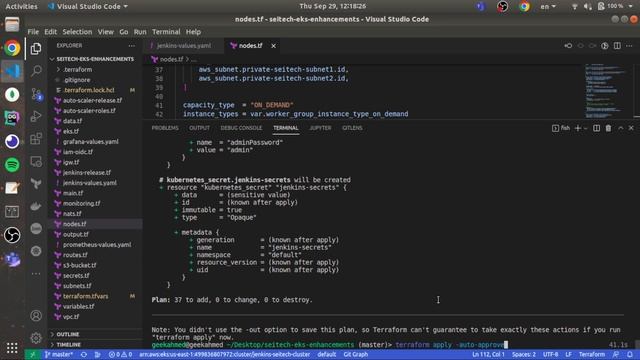Viewport: 640px width, 360px height.
Task: Open the Visual Studio Code app menu dropdown
Action: pyautogui.click(x=88, y=6)
